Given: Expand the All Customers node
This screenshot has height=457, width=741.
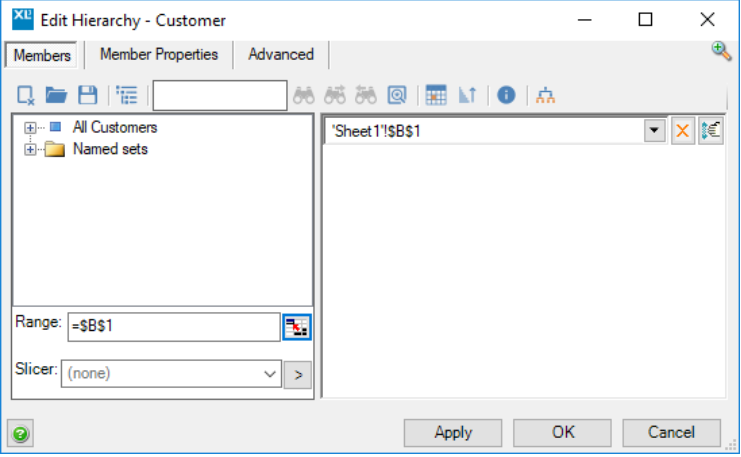Looking at the screenshot, I should click(30, 128).
